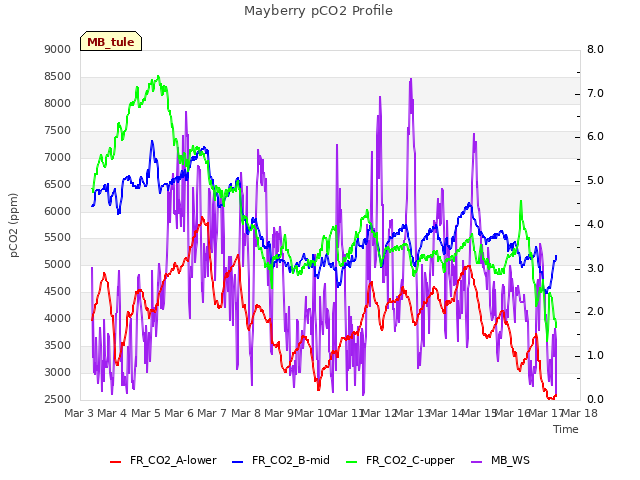Screen dimensions: 640x480
Task: Click the 7000 left-axis tick label
Action: (58, 157)
